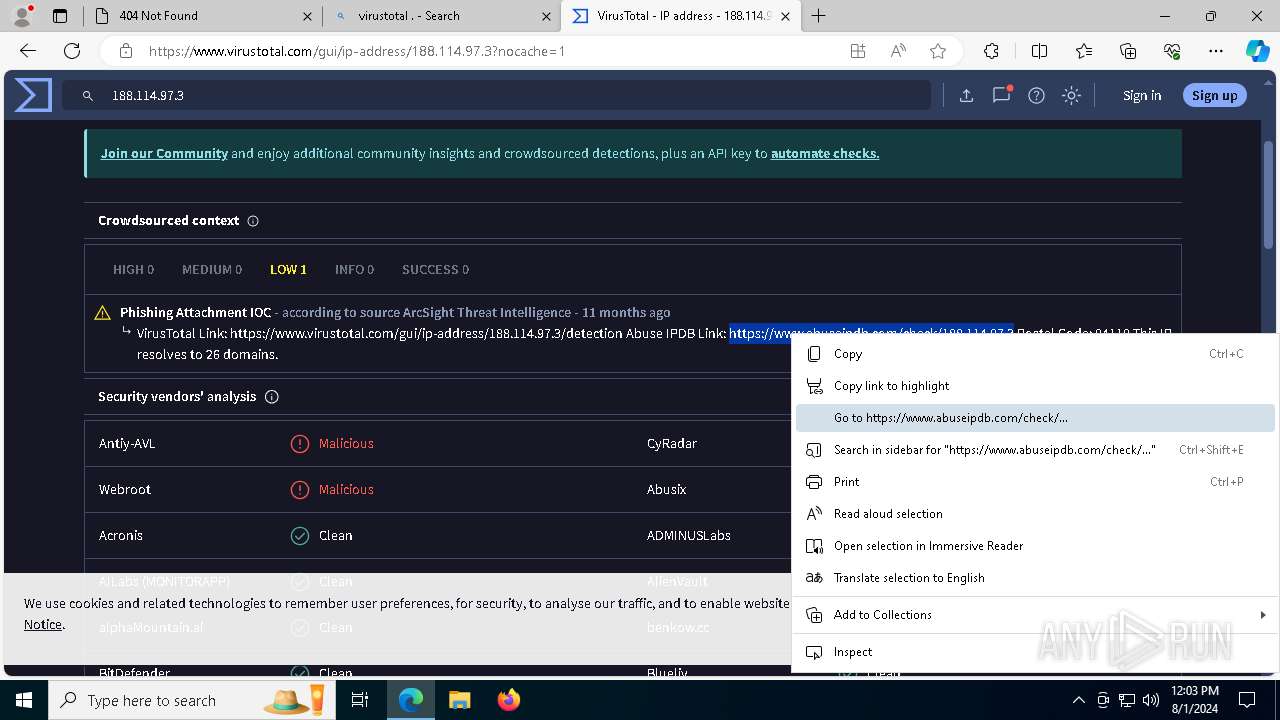
Task: Add page to favorites star icon
Action: pos(938,51)
